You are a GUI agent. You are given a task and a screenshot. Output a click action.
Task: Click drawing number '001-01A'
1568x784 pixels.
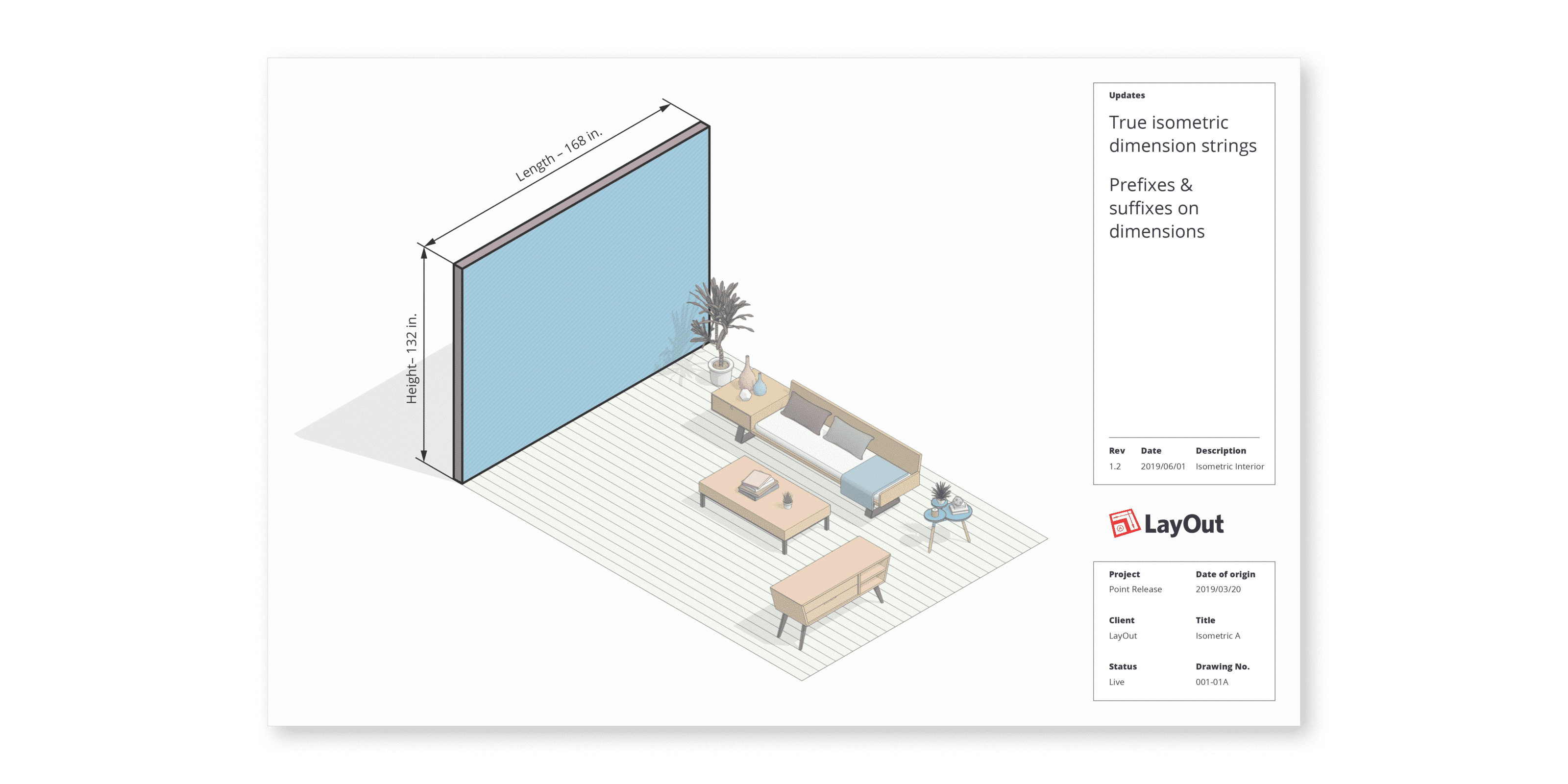(1211, 683)
